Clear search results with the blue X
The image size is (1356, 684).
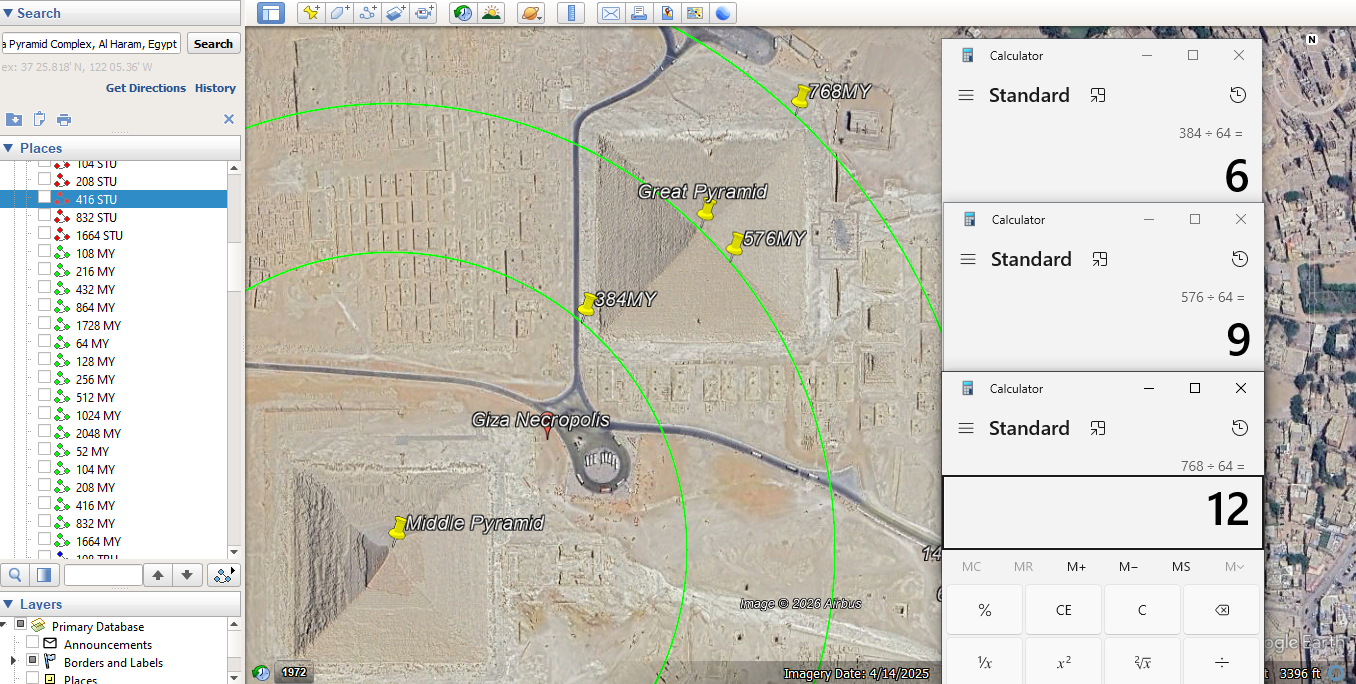click(228, 119)
